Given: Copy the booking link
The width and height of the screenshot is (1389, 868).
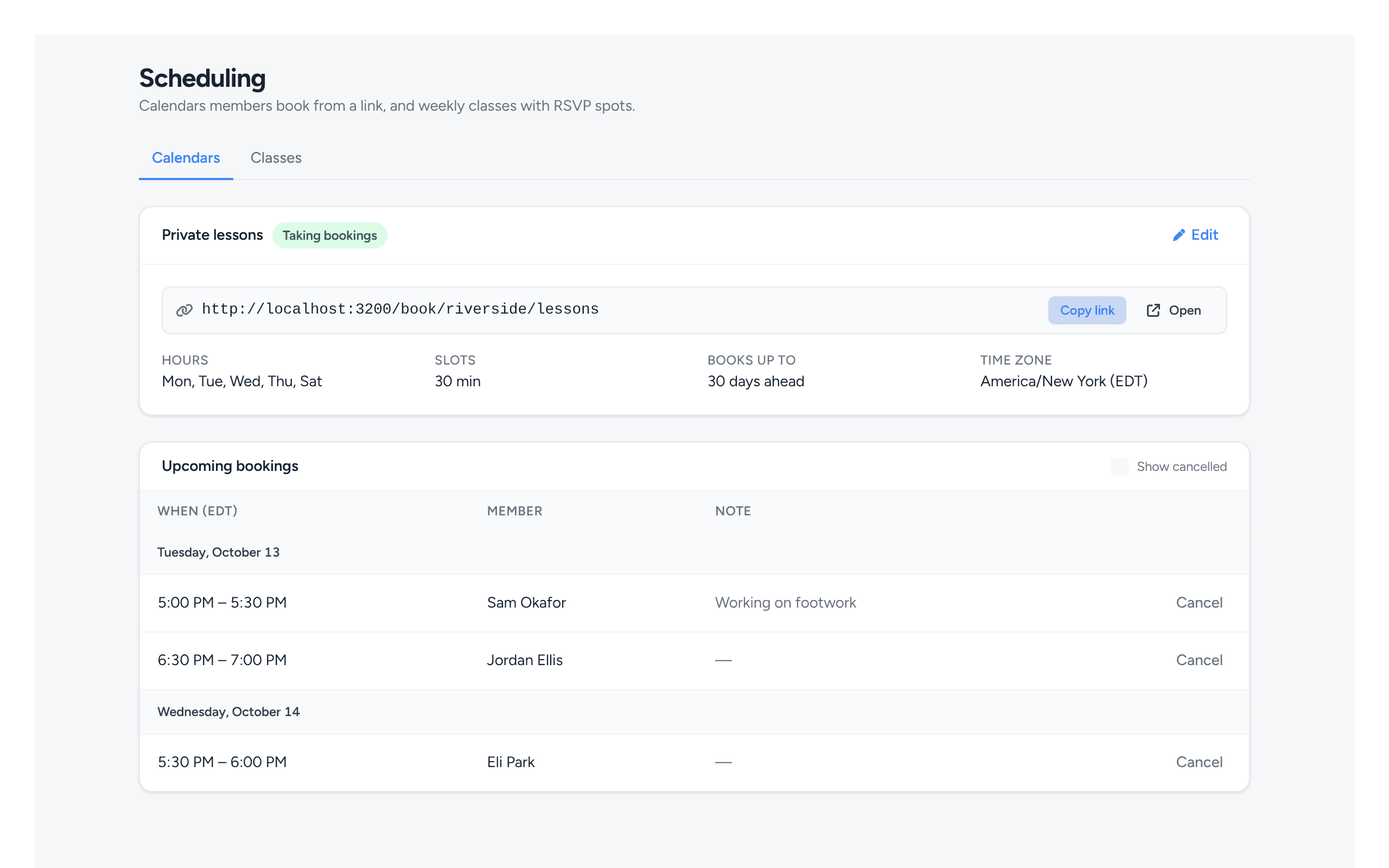Looking at the screenshot, I should 1087,310.
